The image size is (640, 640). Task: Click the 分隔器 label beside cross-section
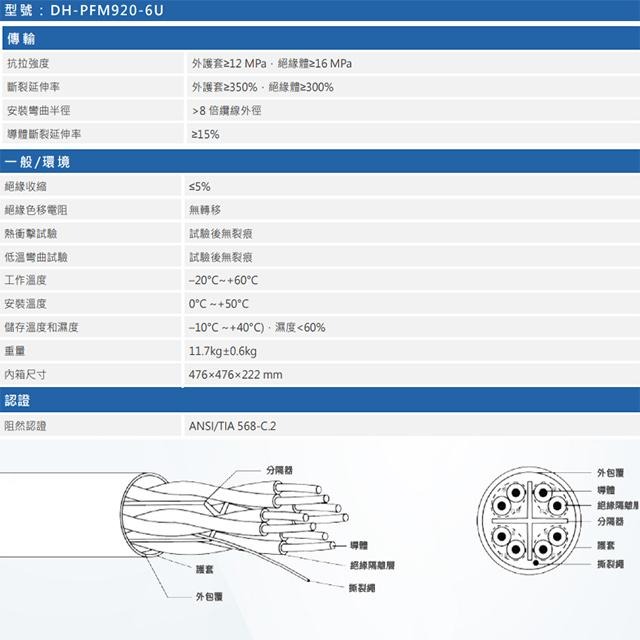611,521
